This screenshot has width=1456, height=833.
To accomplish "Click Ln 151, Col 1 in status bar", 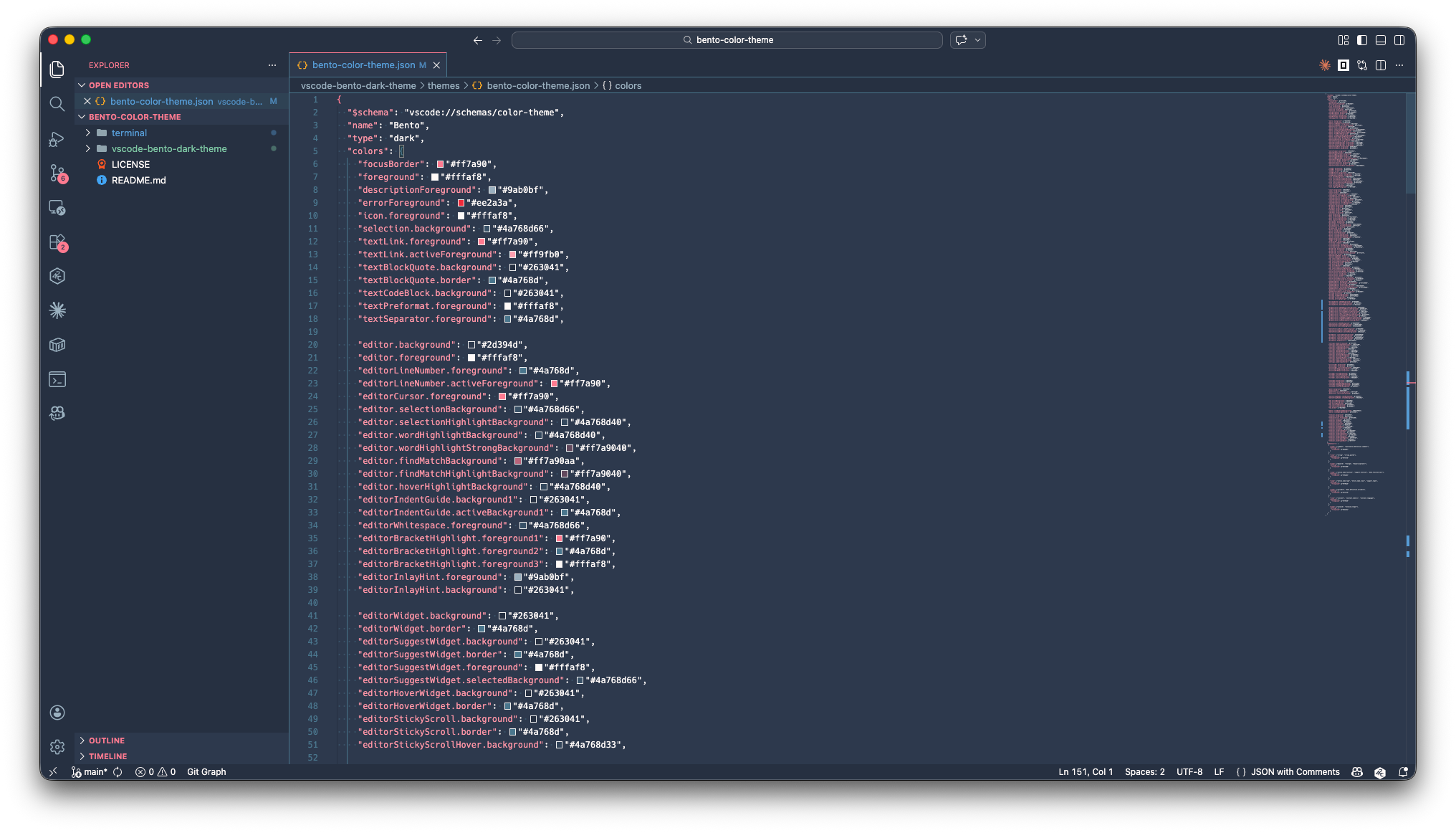I will (x=1086, y=772).
